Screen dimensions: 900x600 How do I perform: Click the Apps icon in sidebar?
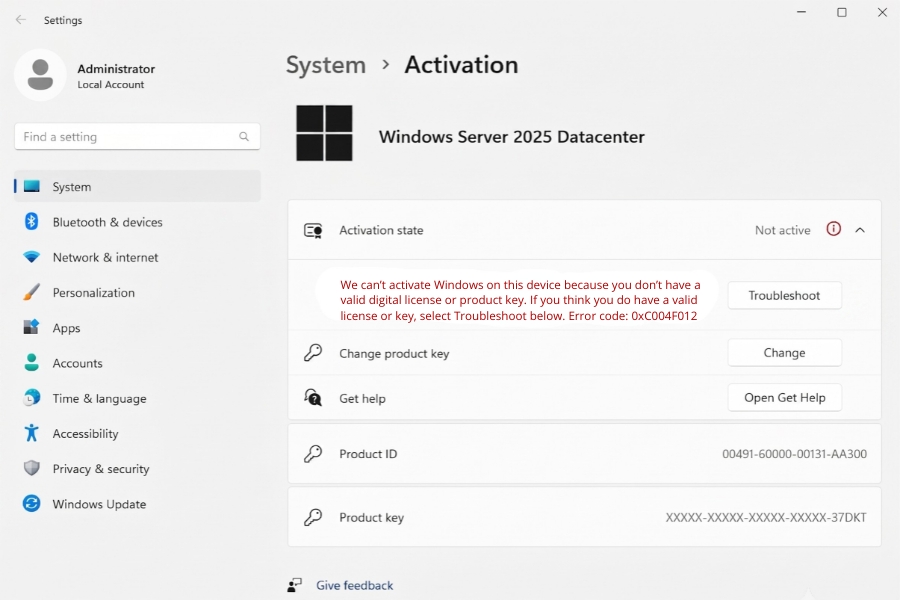[x=32, y=327]
